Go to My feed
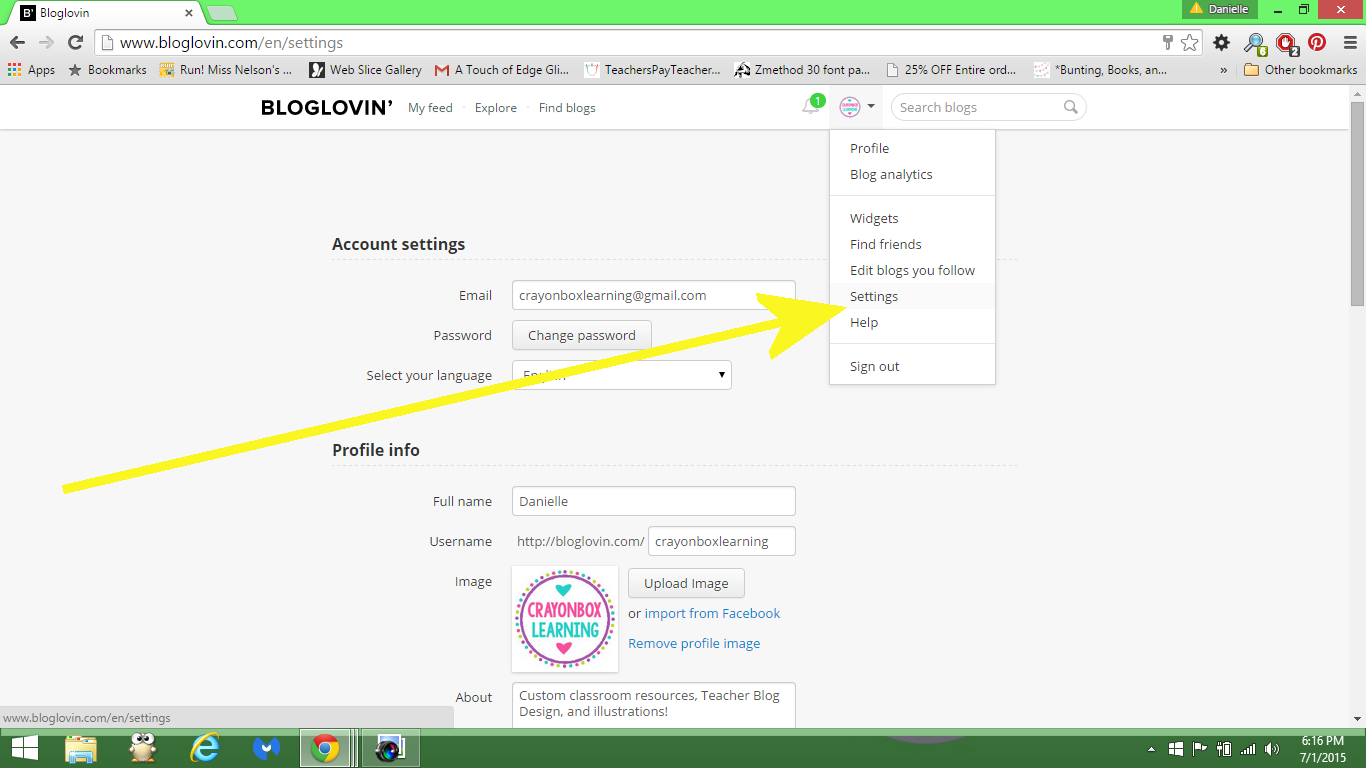 430,108
